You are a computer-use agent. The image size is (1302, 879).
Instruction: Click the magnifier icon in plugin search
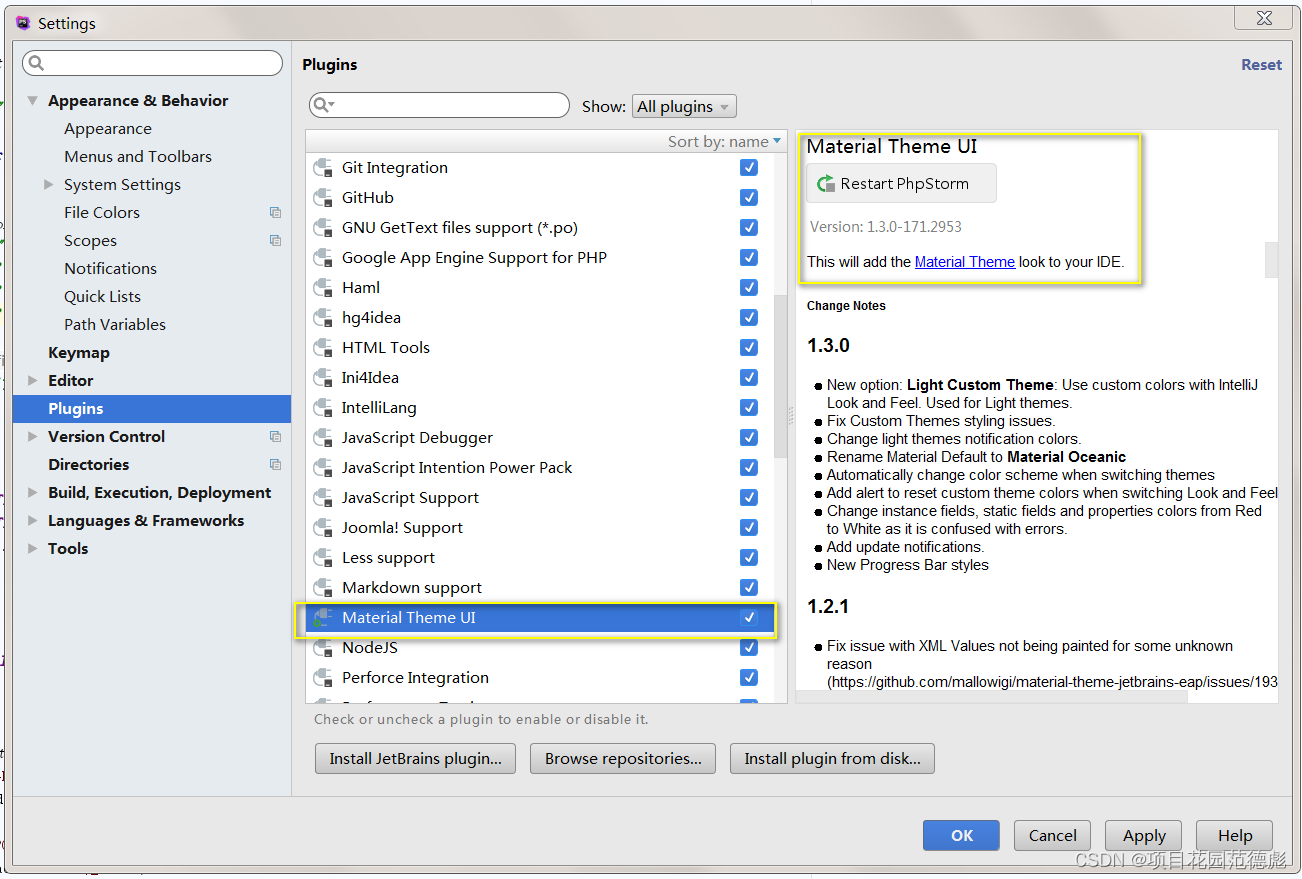pyautogui.click(x=322, y=105)
